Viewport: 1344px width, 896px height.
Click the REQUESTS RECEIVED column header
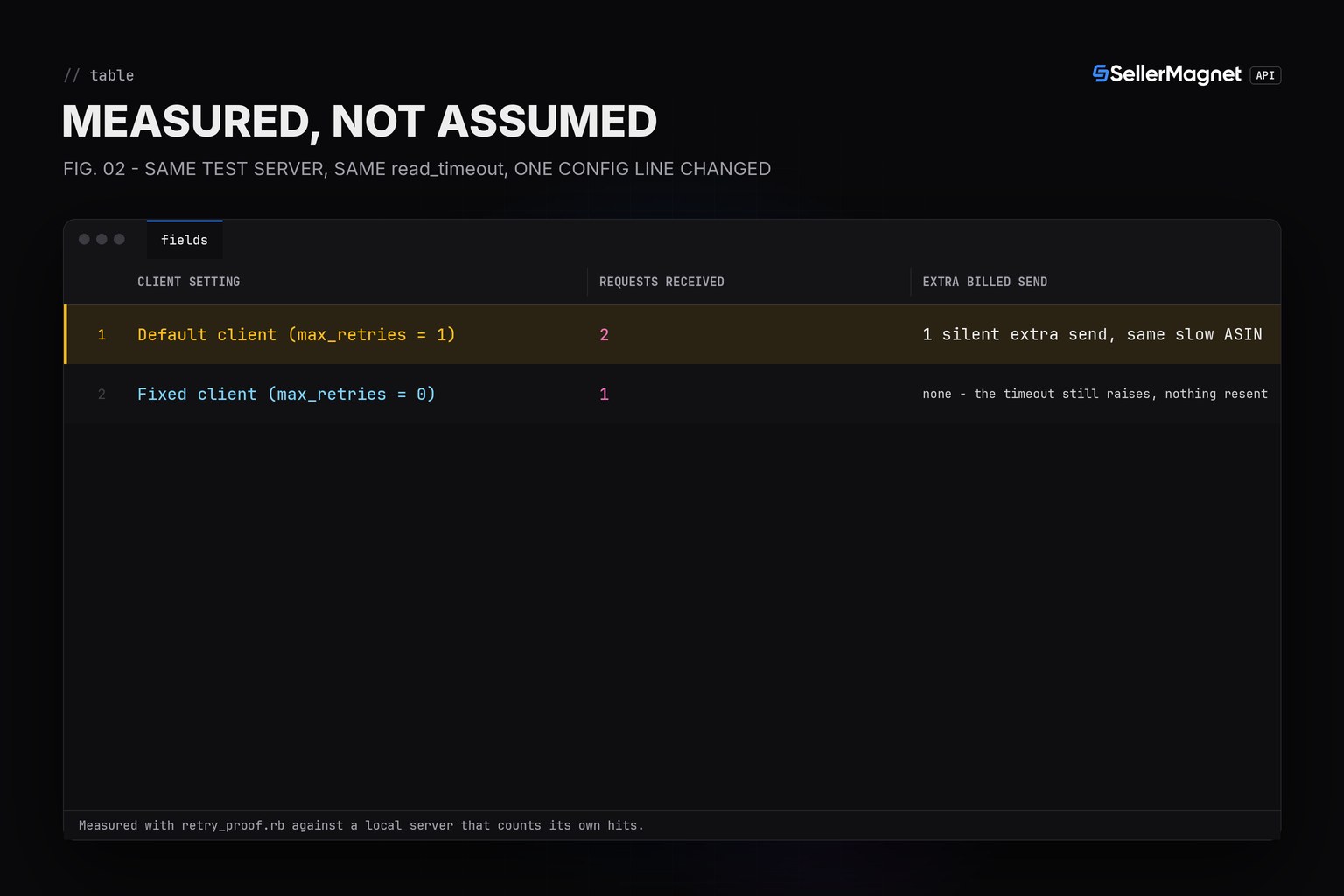(x=661, y=282)
